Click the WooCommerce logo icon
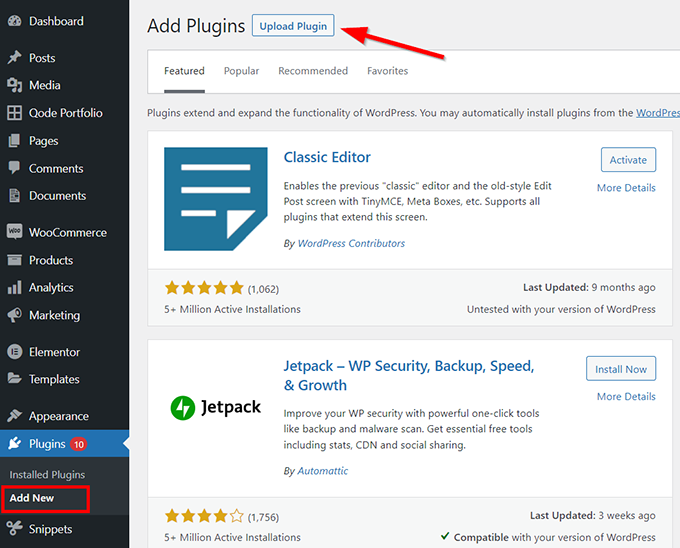Viewport: 680px width, 548px height. tap(14, 231)
